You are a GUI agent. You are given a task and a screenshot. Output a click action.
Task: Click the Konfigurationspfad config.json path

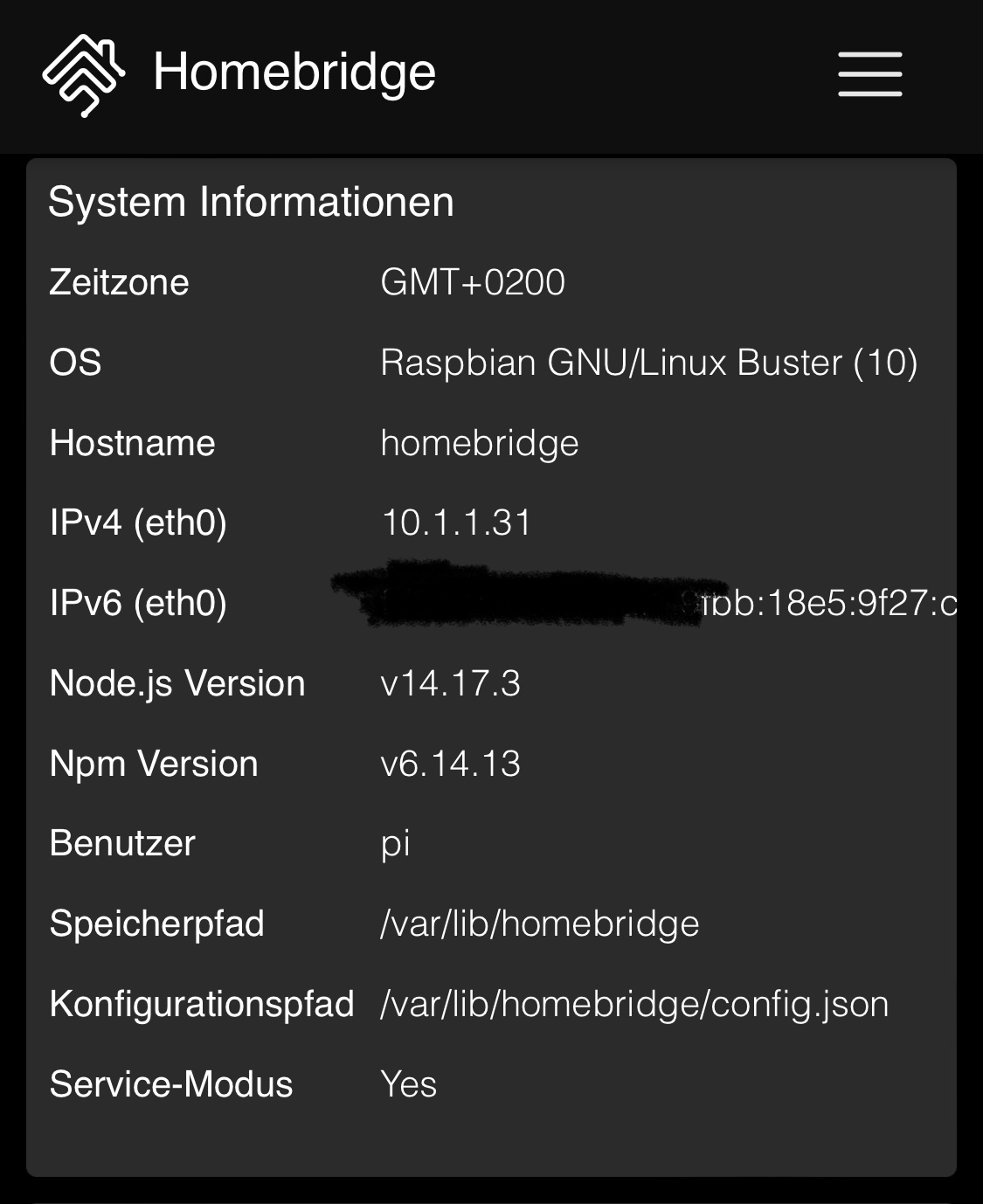pyautogui.click(x=634, y=1005)
